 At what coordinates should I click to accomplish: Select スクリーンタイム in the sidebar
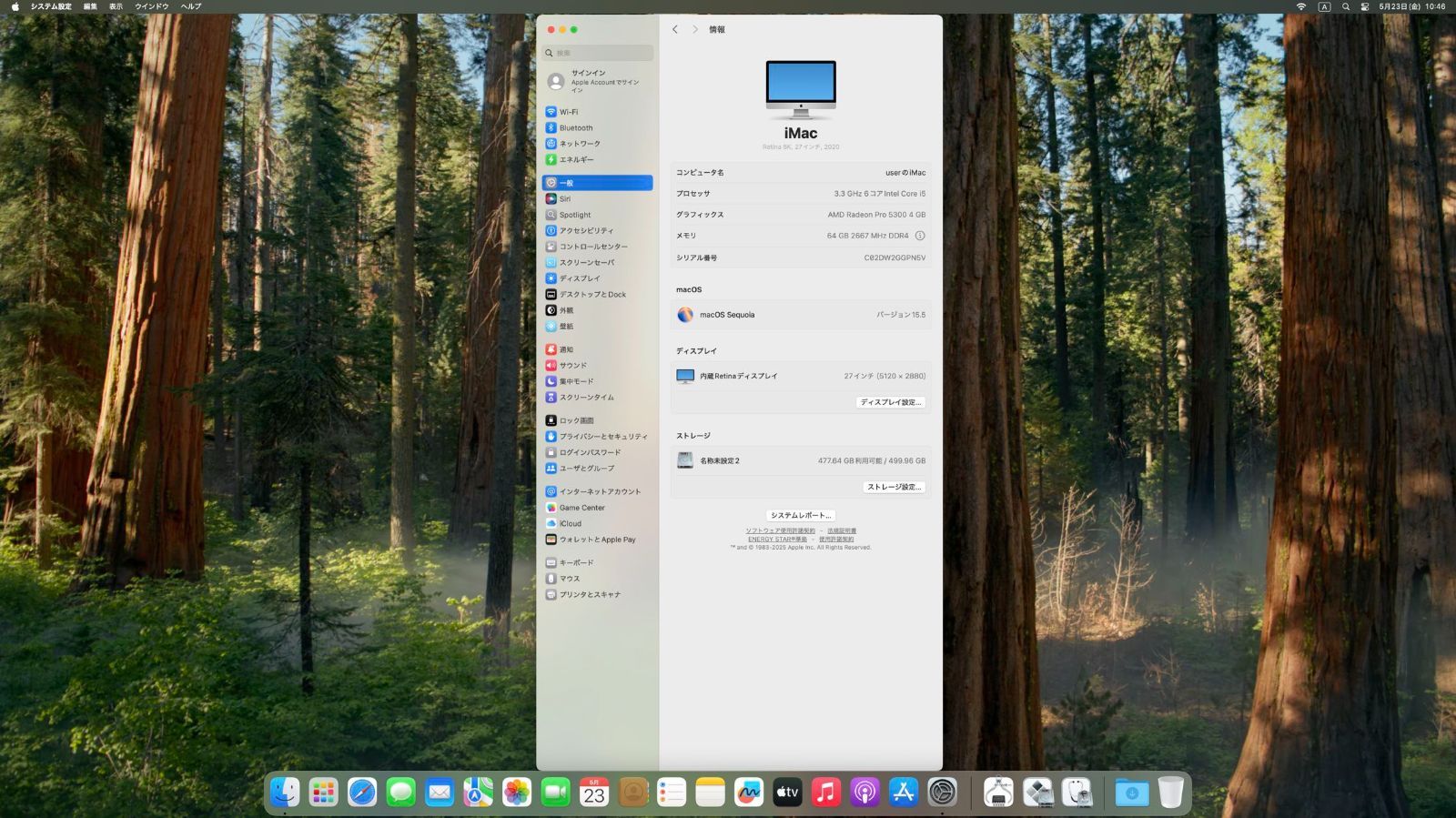597,398
